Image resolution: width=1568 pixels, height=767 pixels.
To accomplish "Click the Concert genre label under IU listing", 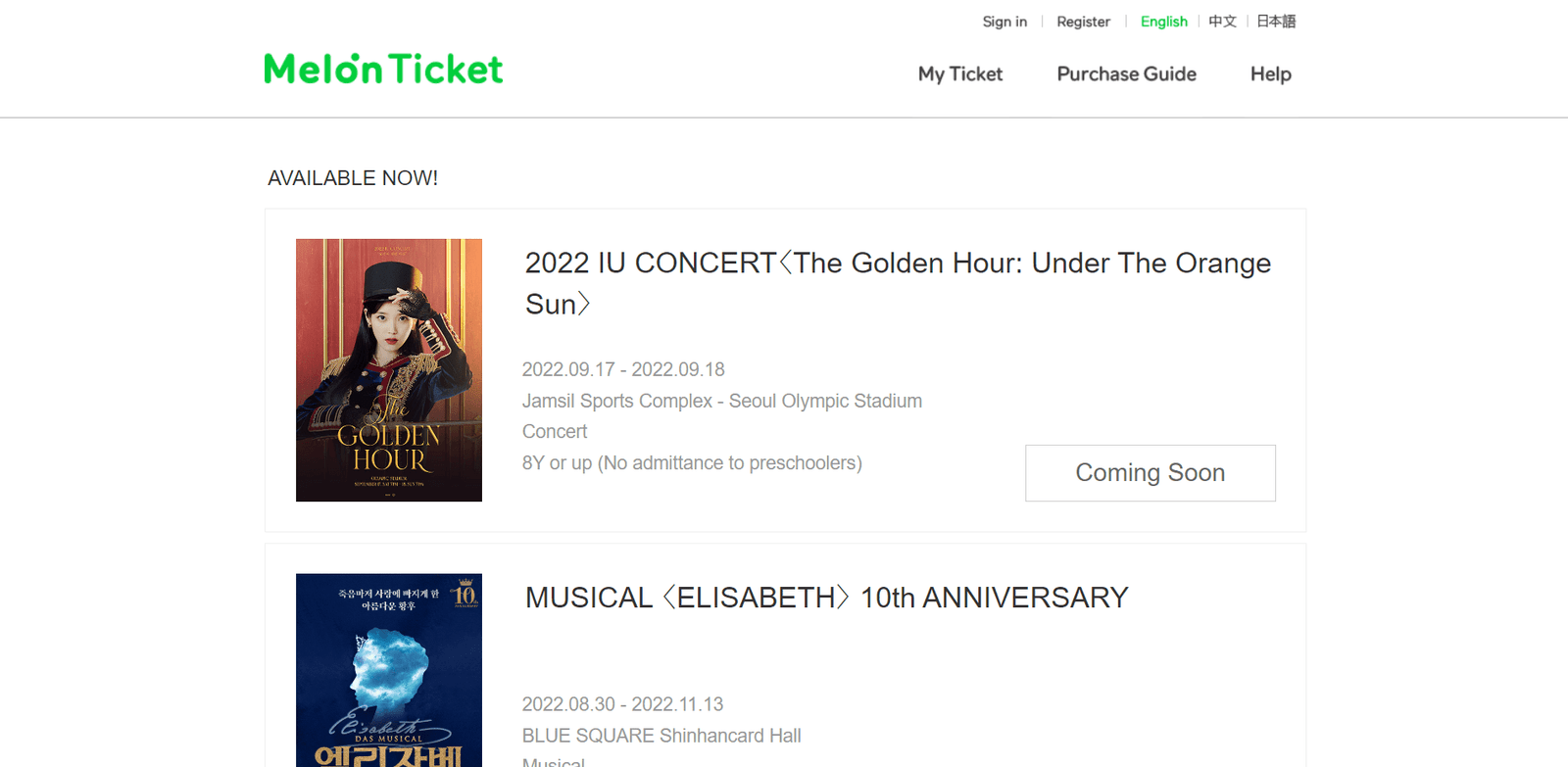I will click(x=554, y=431).
